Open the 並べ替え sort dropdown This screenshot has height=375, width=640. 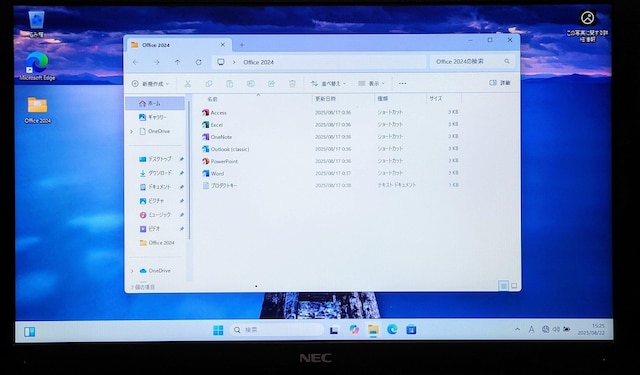click(x=328, y=84)
